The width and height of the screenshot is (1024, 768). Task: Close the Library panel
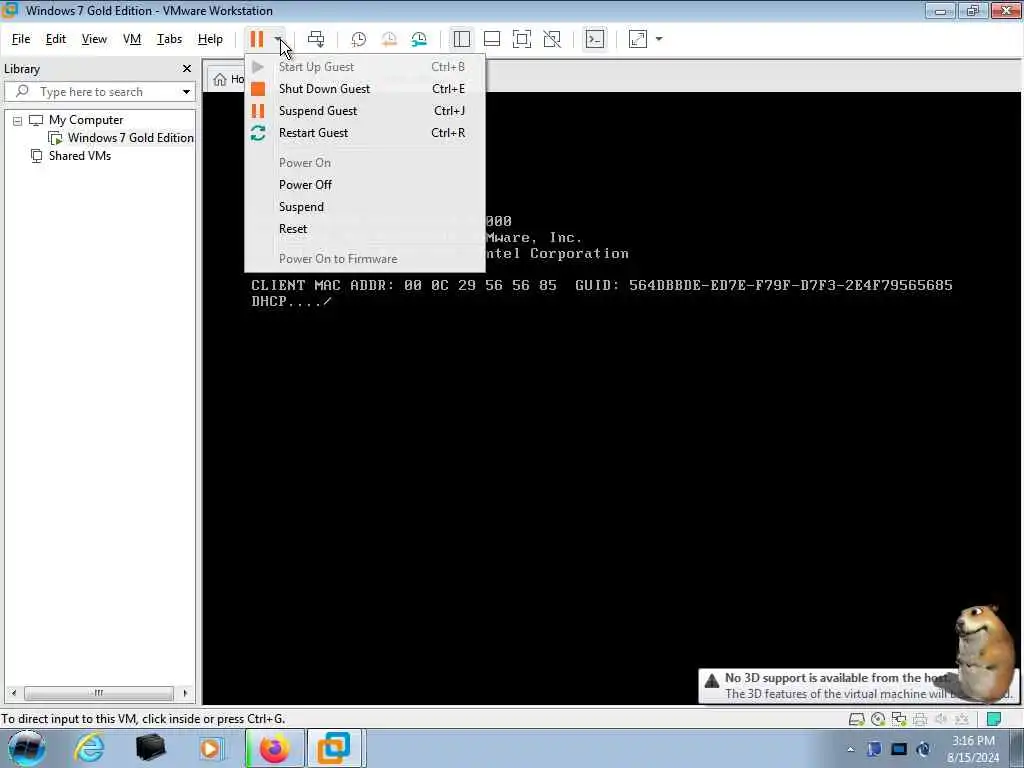point(187,69)
